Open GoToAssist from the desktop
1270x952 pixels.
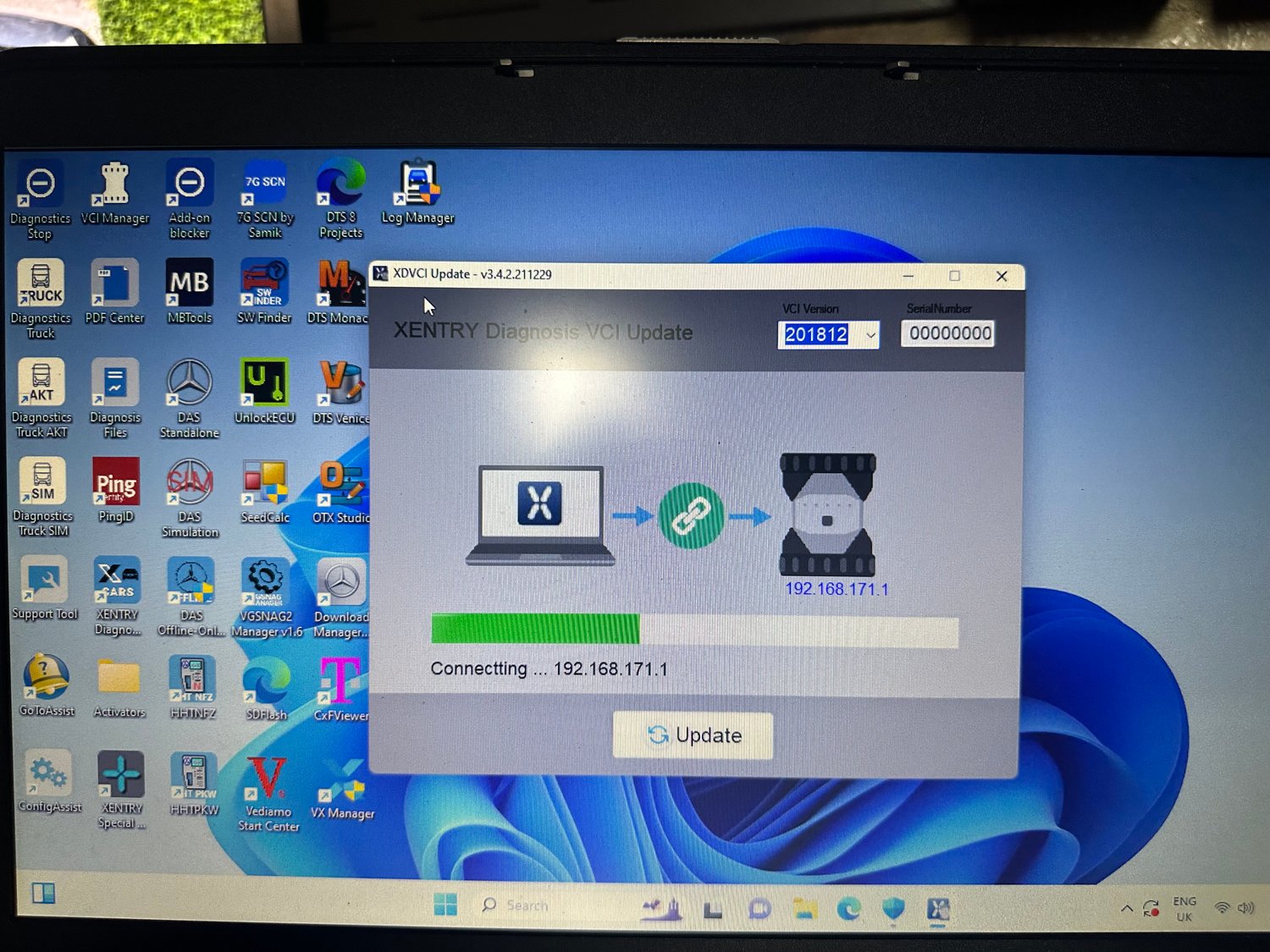tap(47, 686)
